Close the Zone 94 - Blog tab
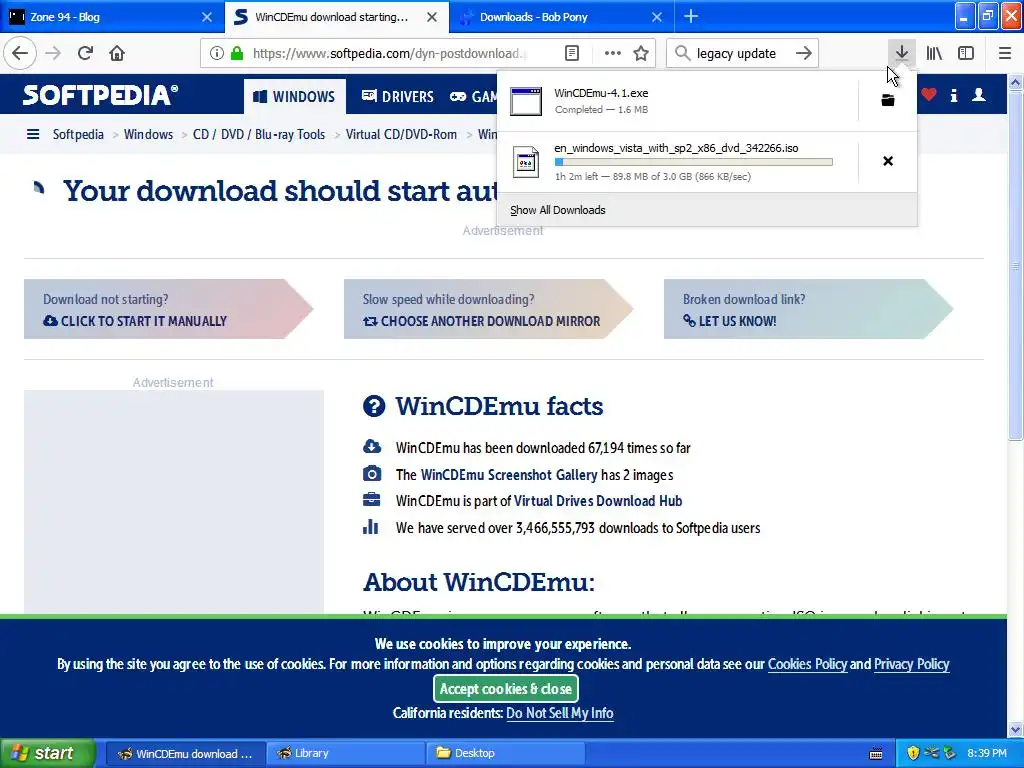 click(x=206, y=17)
